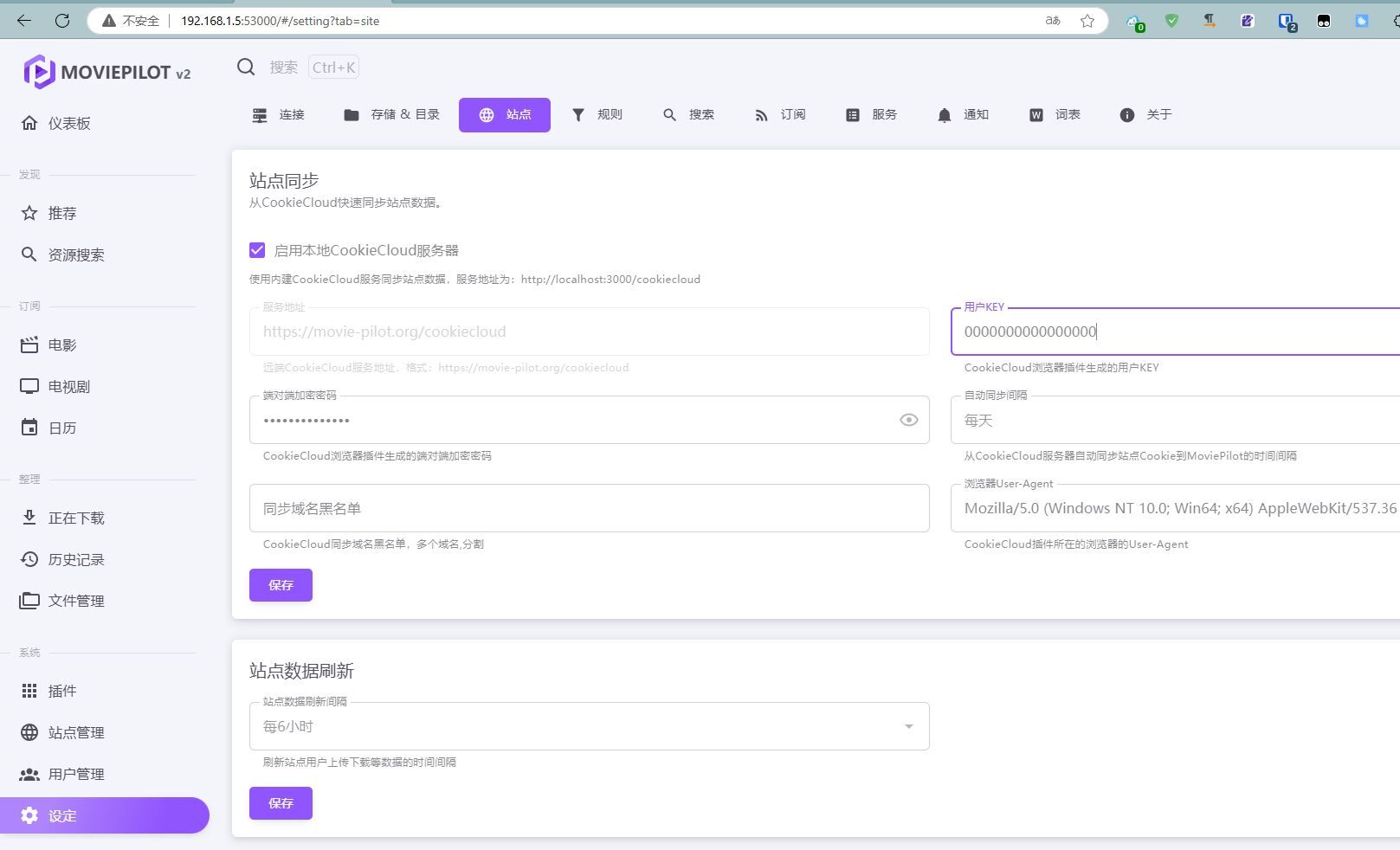
Task: Open 仪表板 dashboard in sidebar
Action: pos(55,123)
